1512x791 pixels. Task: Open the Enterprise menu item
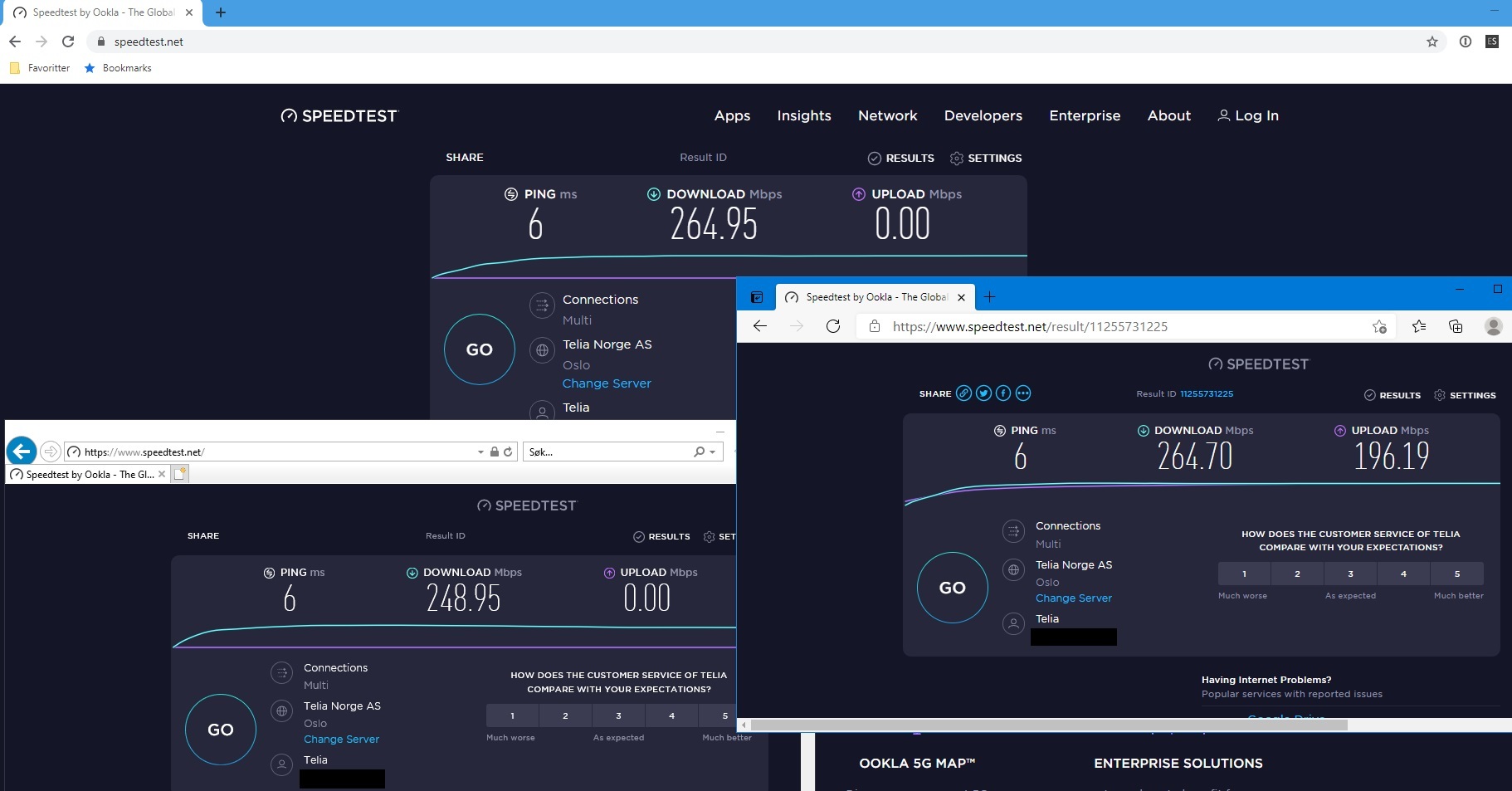[x=1085, y=115]
